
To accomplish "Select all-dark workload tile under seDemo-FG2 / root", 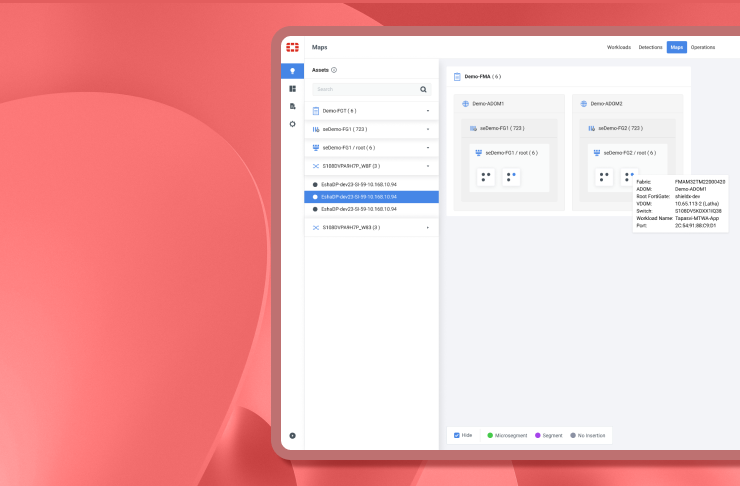I will 604,177.
